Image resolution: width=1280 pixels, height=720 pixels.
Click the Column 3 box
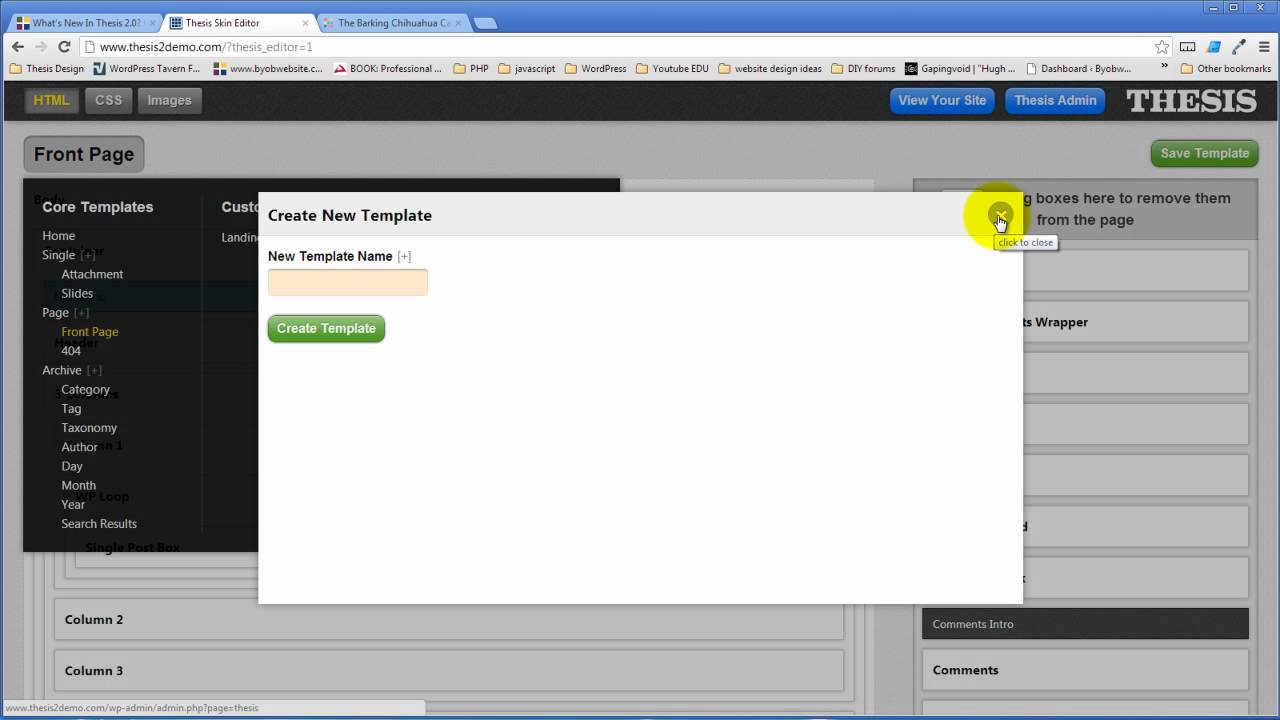coord(449,671)
